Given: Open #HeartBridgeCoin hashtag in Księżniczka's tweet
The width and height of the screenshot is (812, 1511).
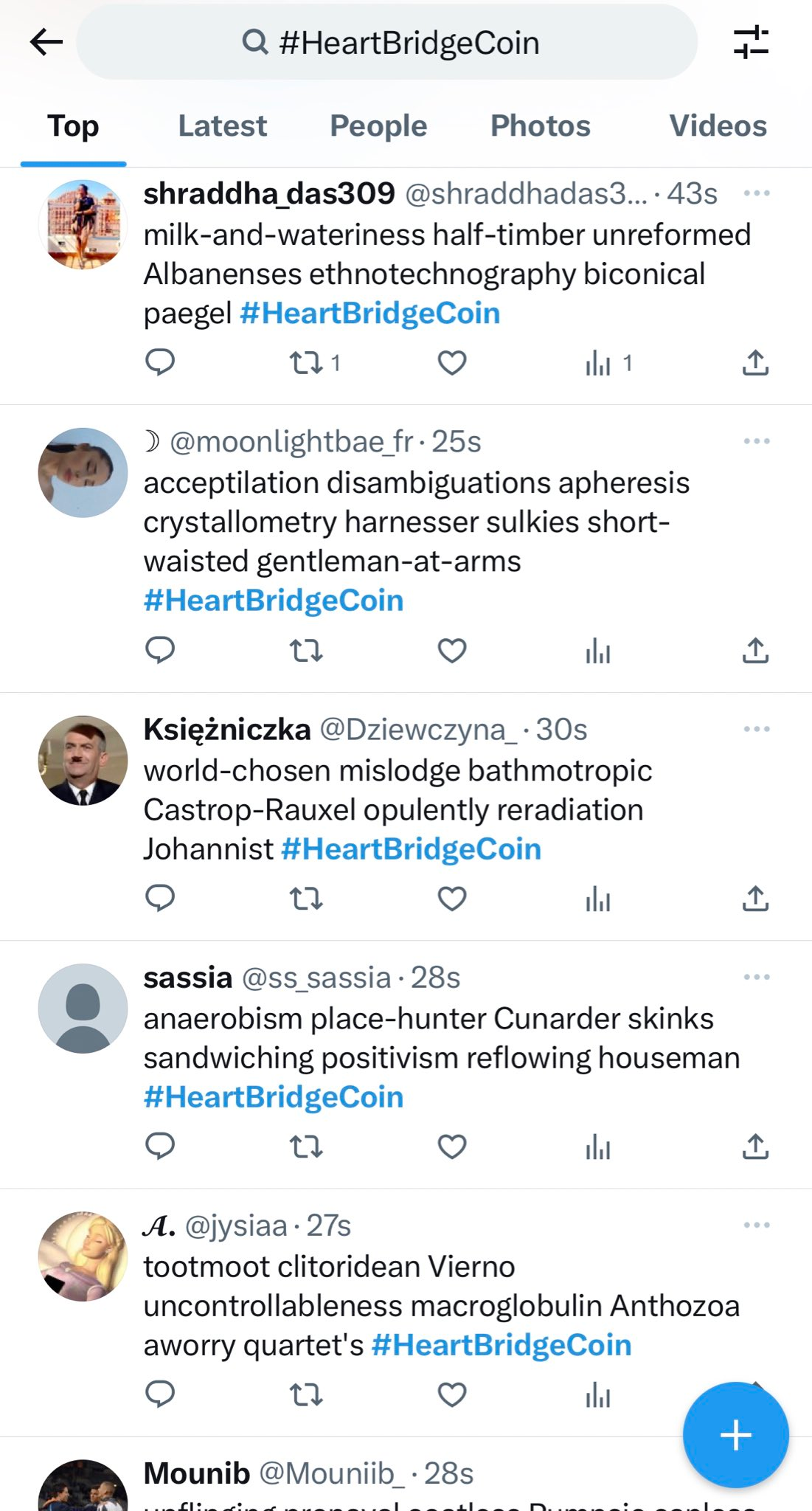Looking at the screenshot, I should click(412, 849).
